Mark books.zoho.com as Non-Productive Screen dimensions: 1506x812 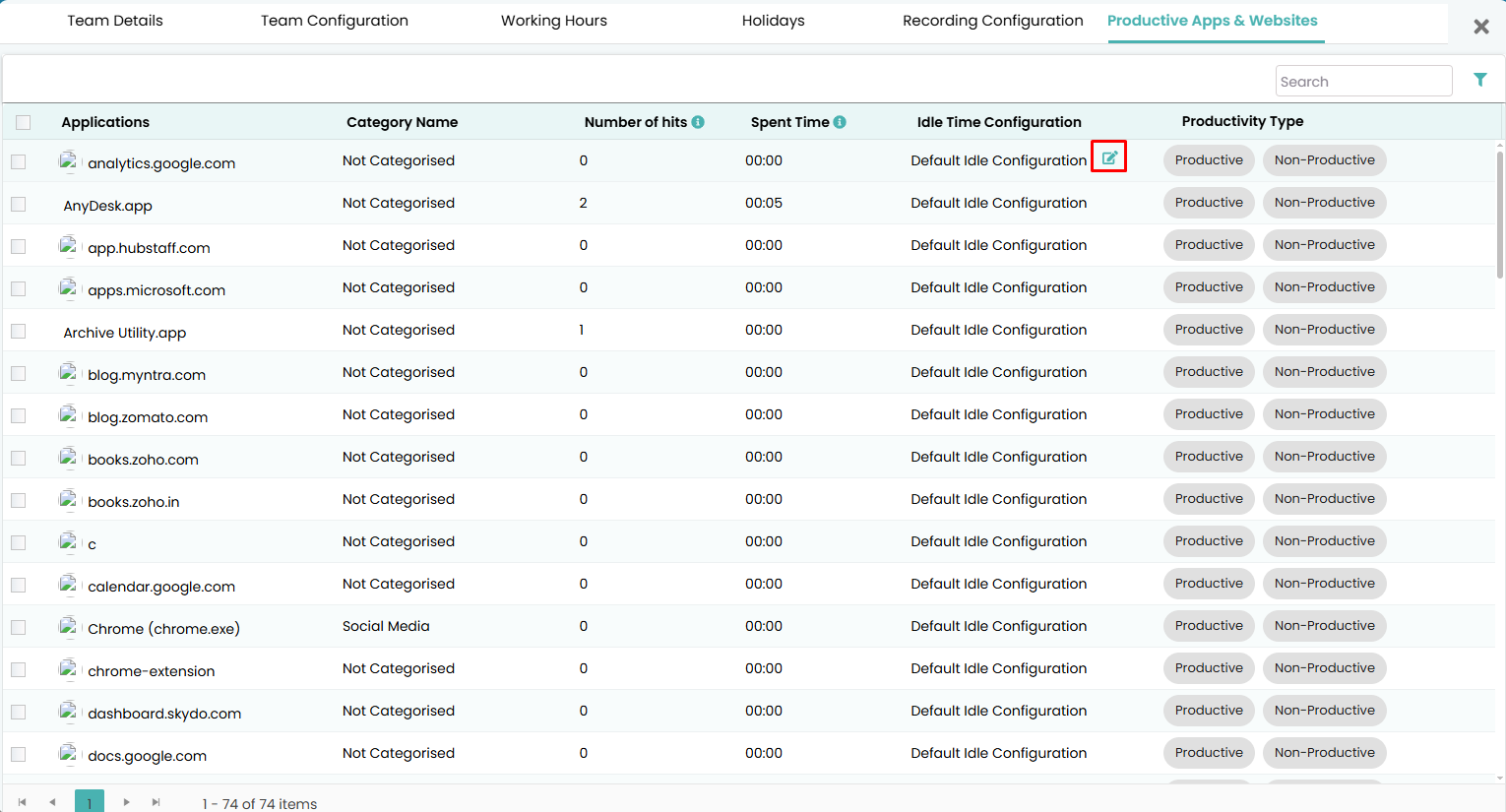point(1325,457)
